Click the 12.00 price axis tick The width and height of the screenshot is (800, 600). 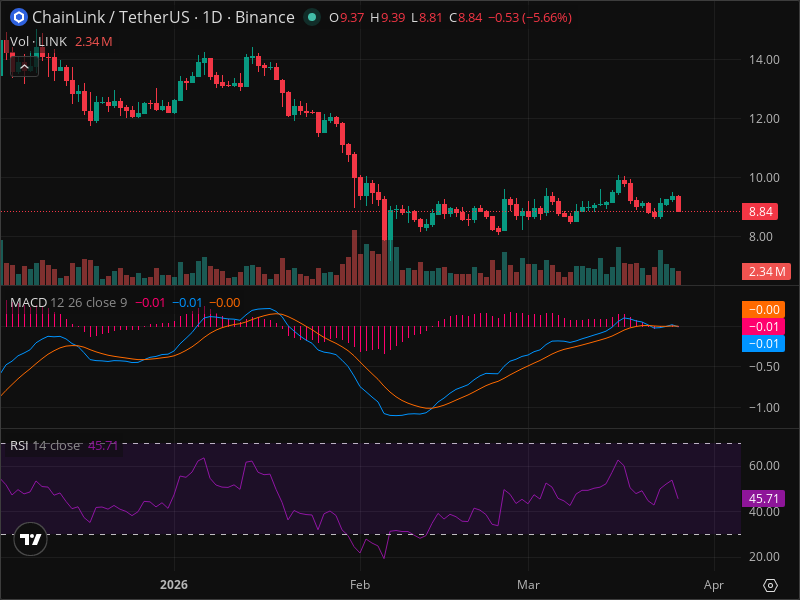(764, 118)
